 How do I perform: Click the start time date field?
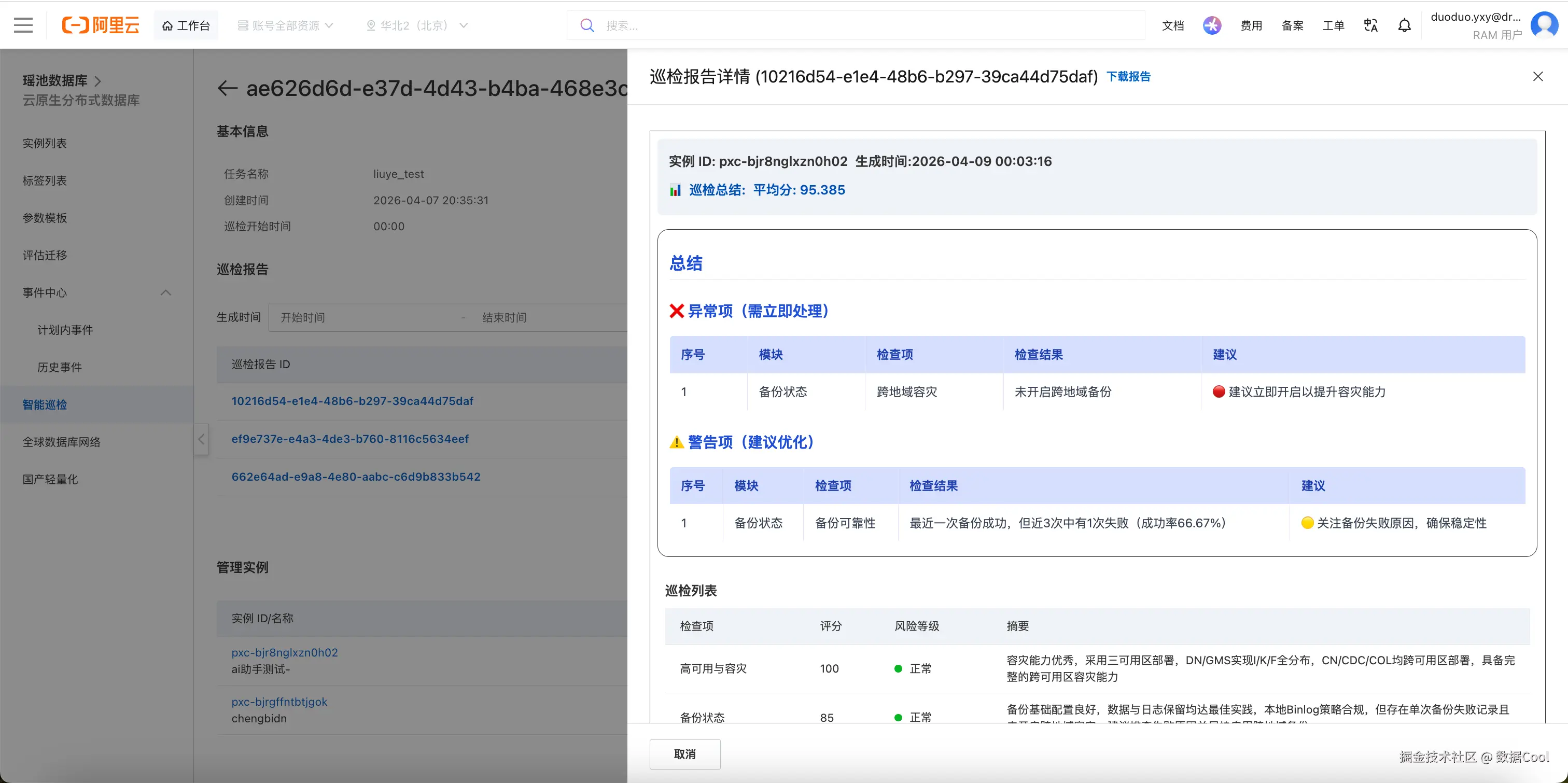365,317
